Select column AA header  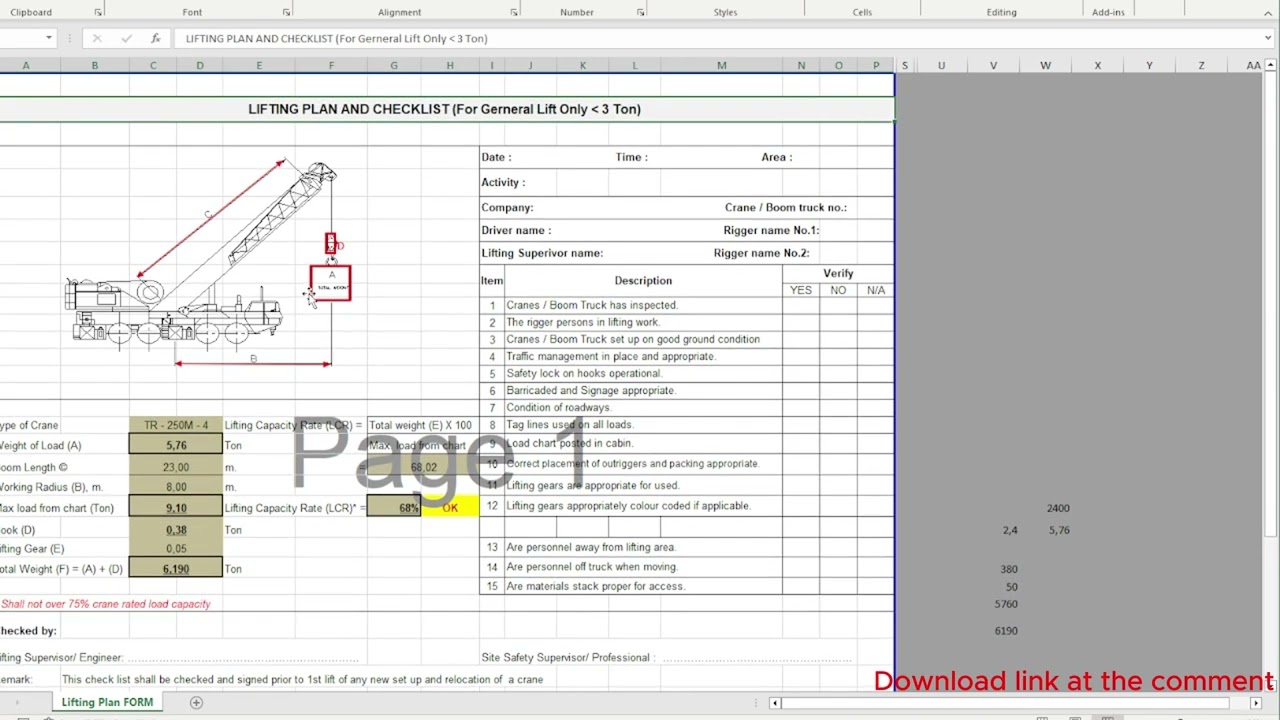point(1253,65)
